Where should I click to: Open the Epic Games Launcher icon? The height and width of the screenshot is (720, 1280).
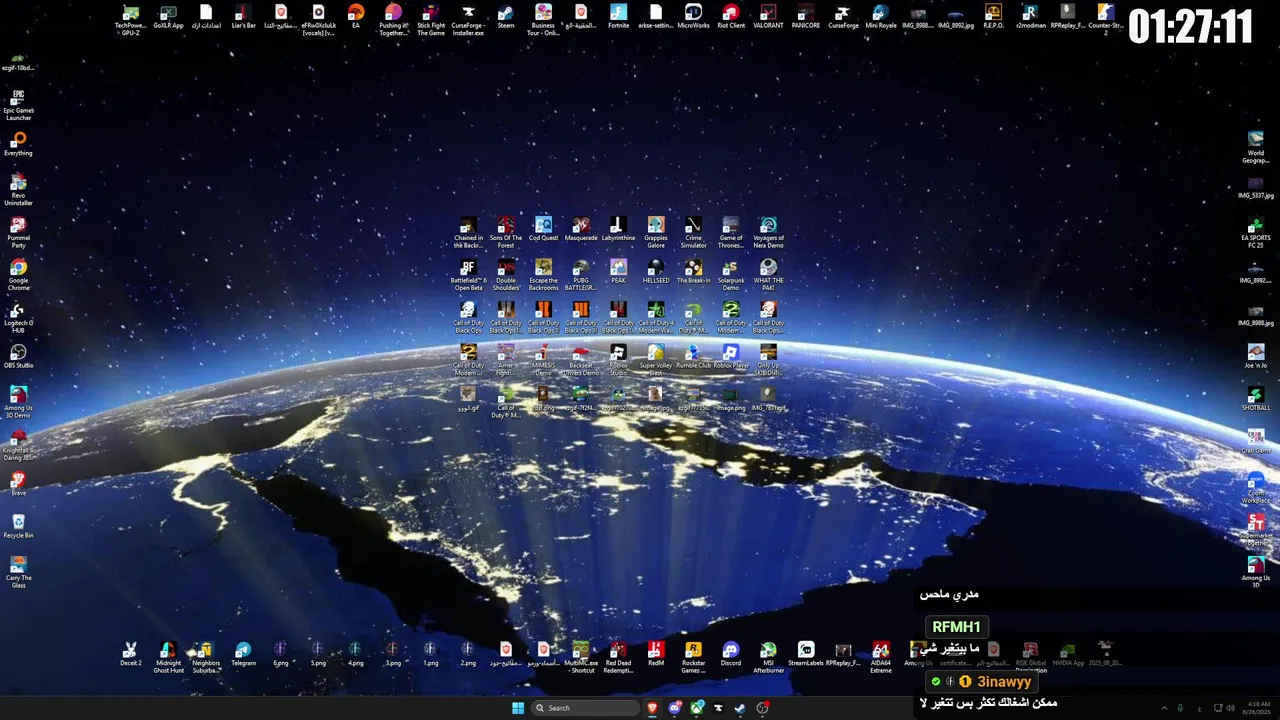pyautogui.click(x=18, y=105)
